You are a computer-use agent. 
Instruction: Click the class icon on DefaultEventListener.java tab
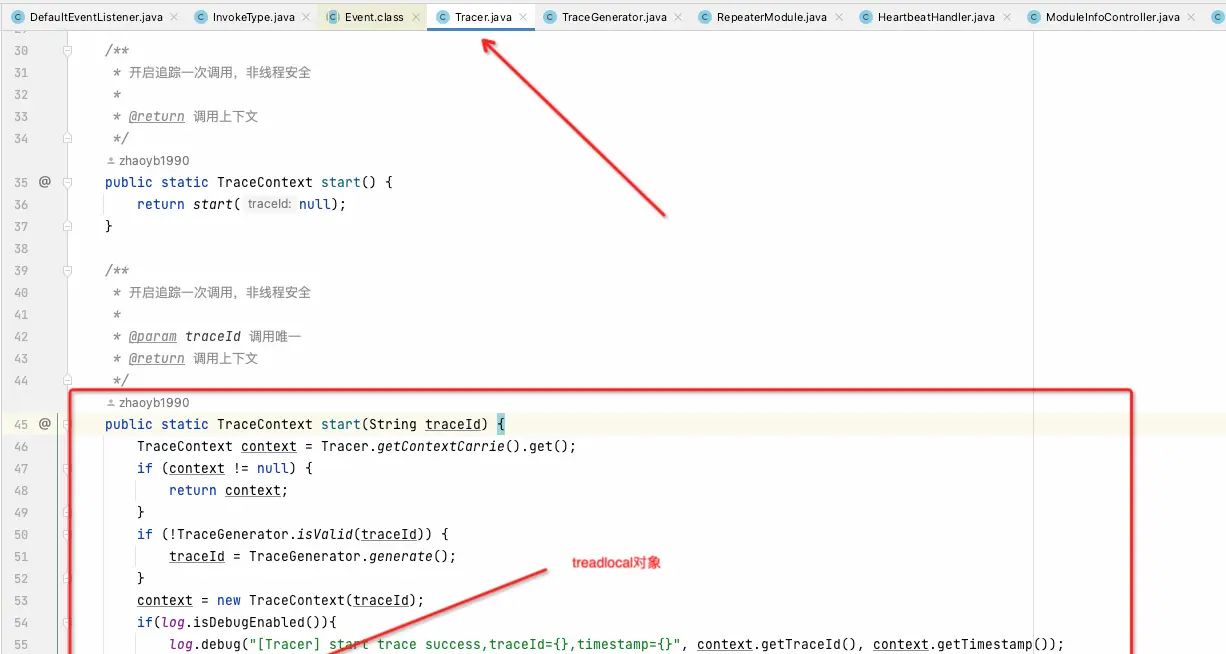[x=17, y=17]
